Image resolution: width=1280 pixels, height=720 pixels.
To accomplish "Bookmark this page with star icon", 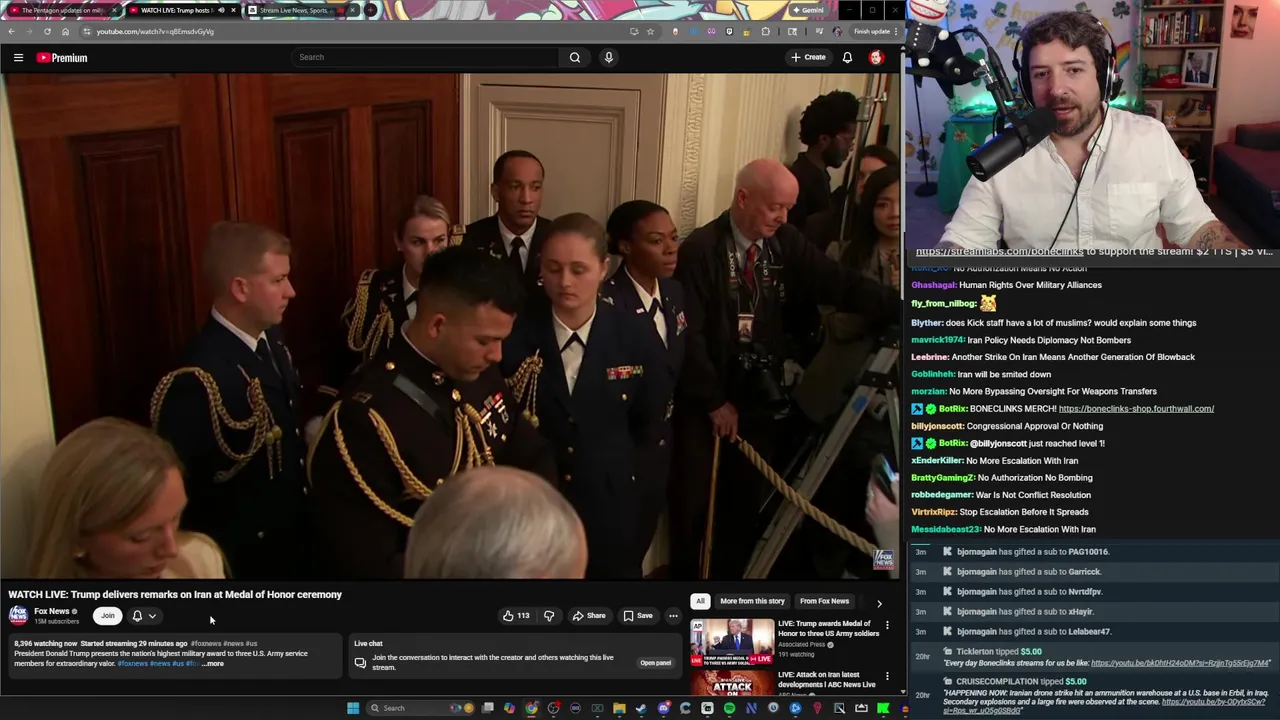I will pos(650,31).
